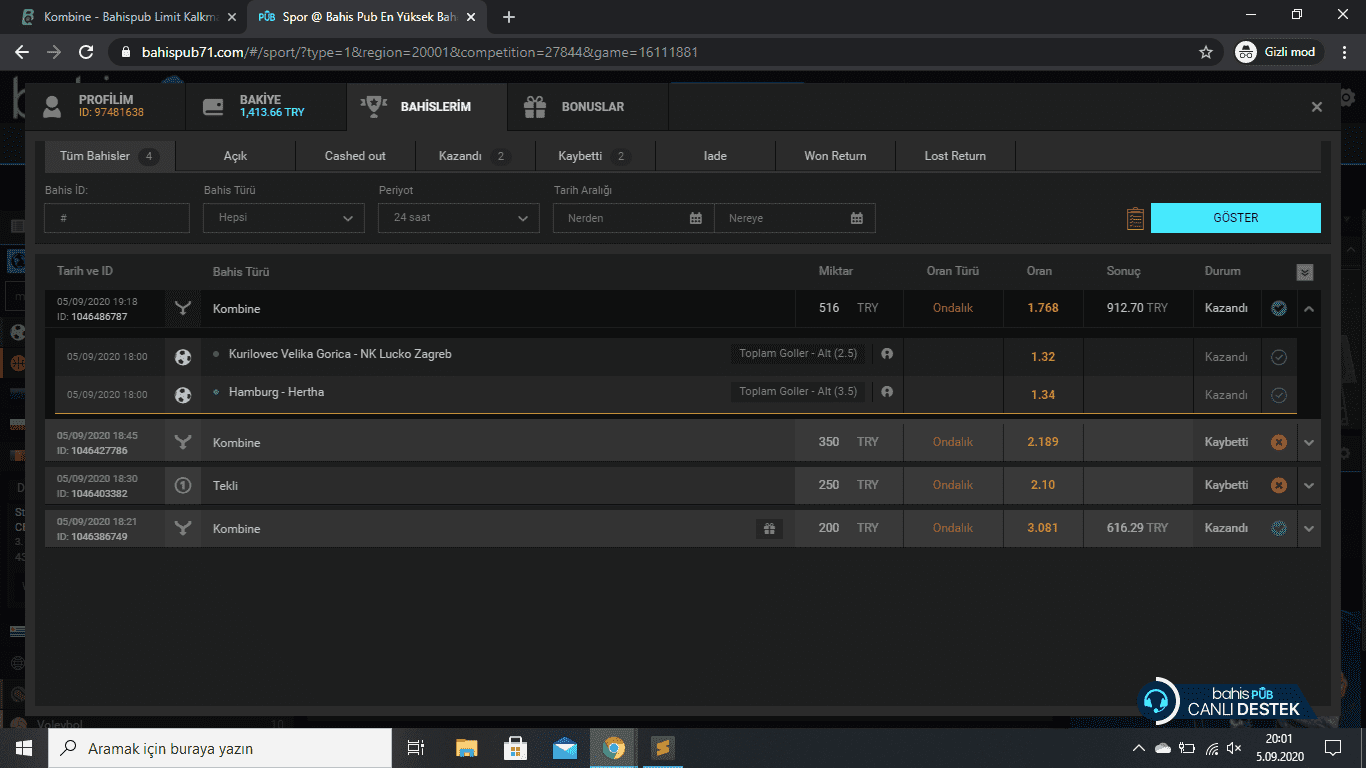The width and height of the screenshot is (1366, 768).
Task: Filter by Açık bets
Action: pos(235,156)
